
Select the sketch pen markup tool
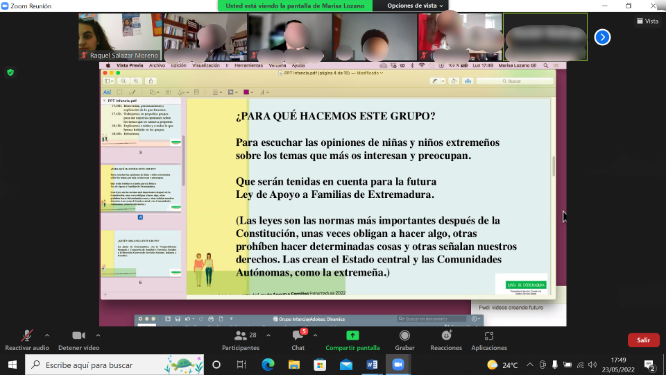tap(132, 92)
